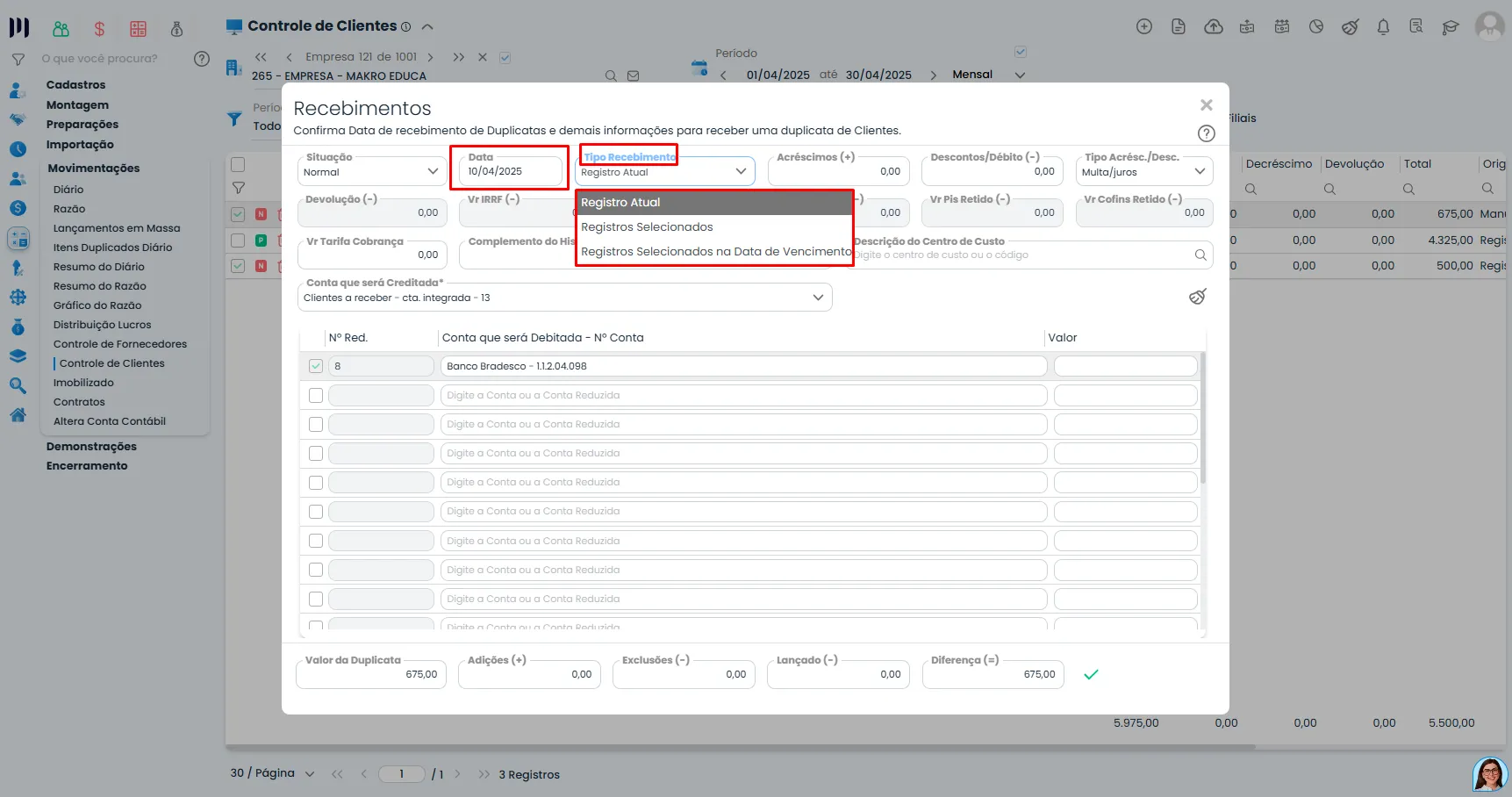Open the green people module icon
Viewport: 1512px width, 797px height.
(61, 29)
